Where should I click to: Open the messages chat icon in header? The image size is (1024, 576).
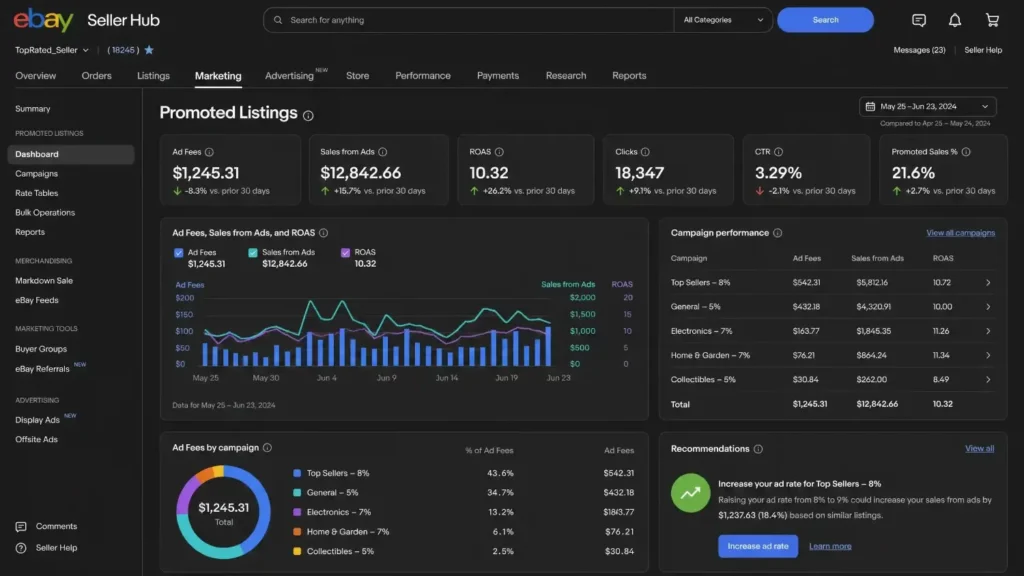coord(919,20)
